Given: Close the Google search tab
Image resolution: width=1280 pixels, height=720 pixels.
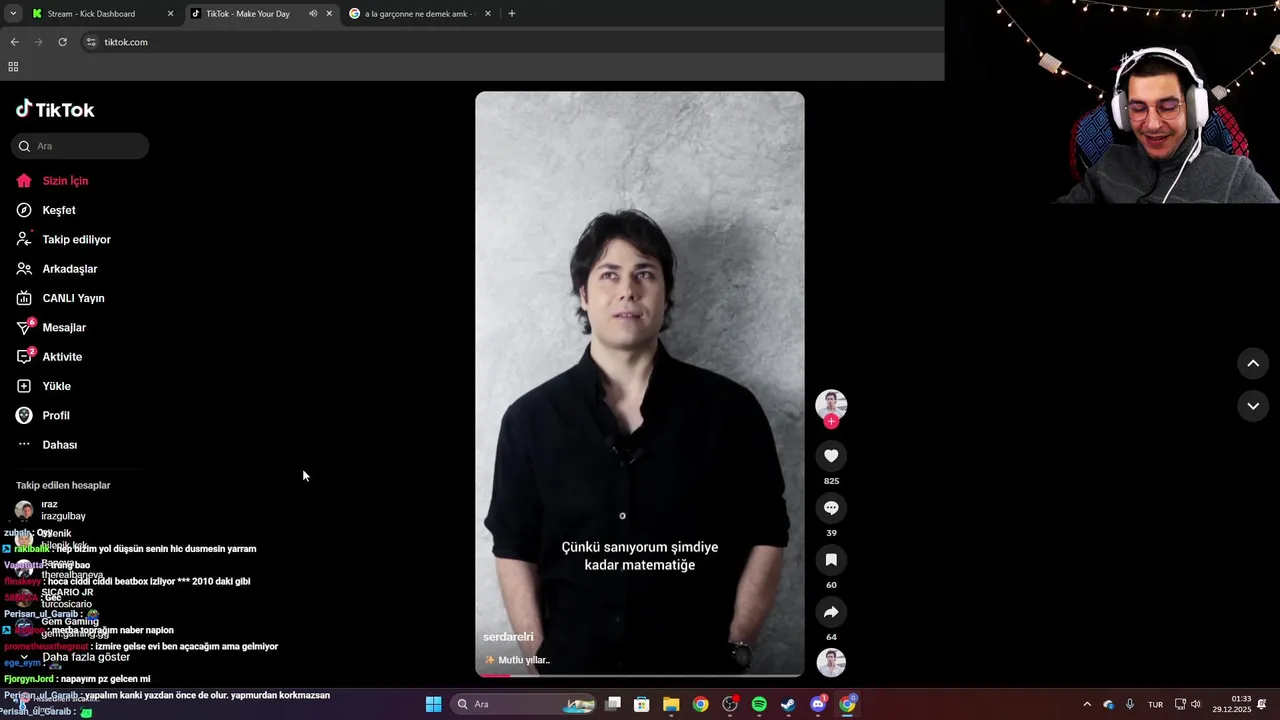Looking at the screenshot, I should coord(487,14).
